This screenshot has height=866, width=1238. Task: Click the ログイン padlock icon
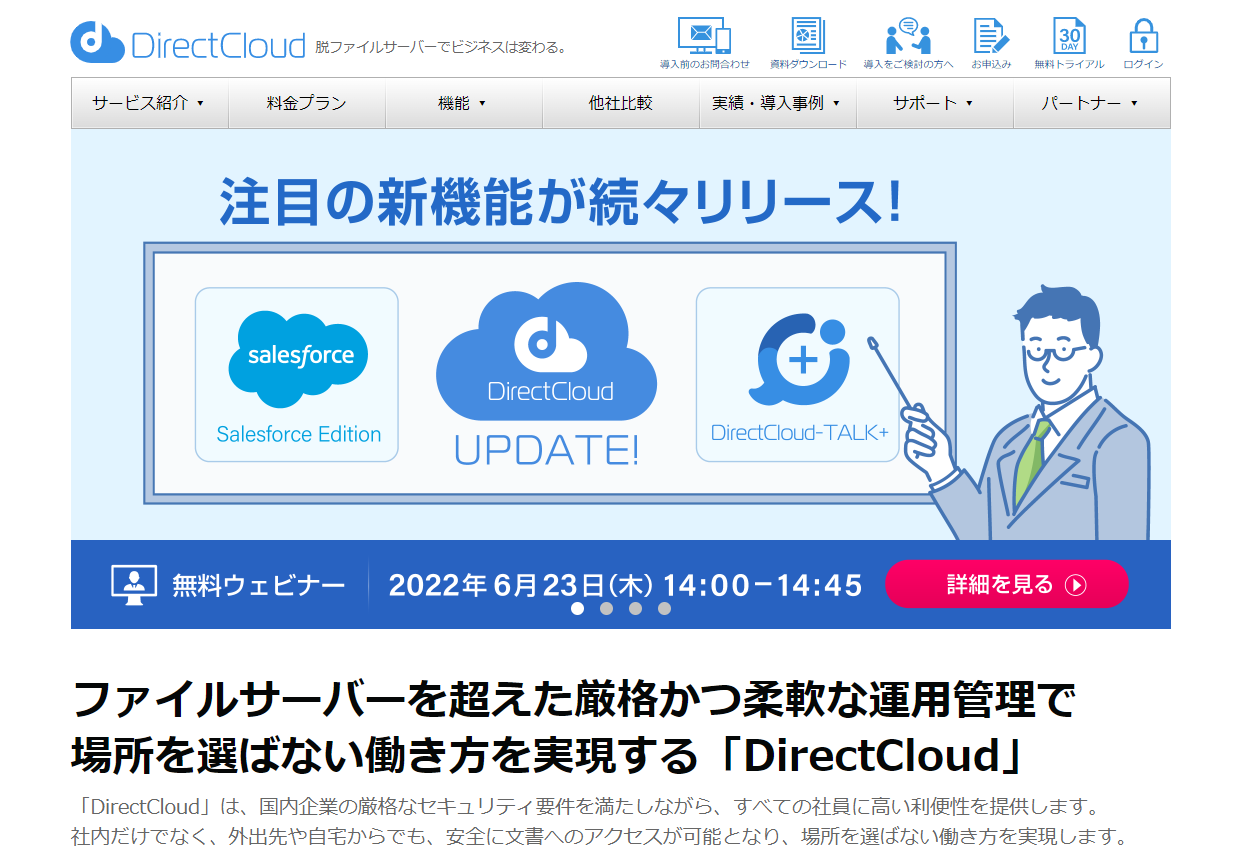tap(1143, 35)
